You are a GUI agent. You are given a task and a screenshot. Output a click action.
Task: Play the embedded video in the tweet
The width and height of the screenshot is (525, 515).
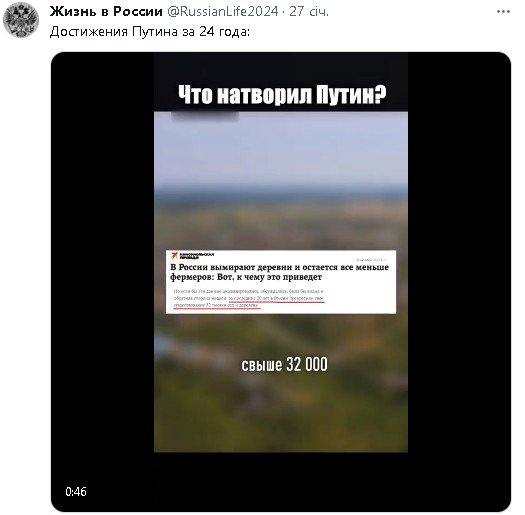[281, 282]
